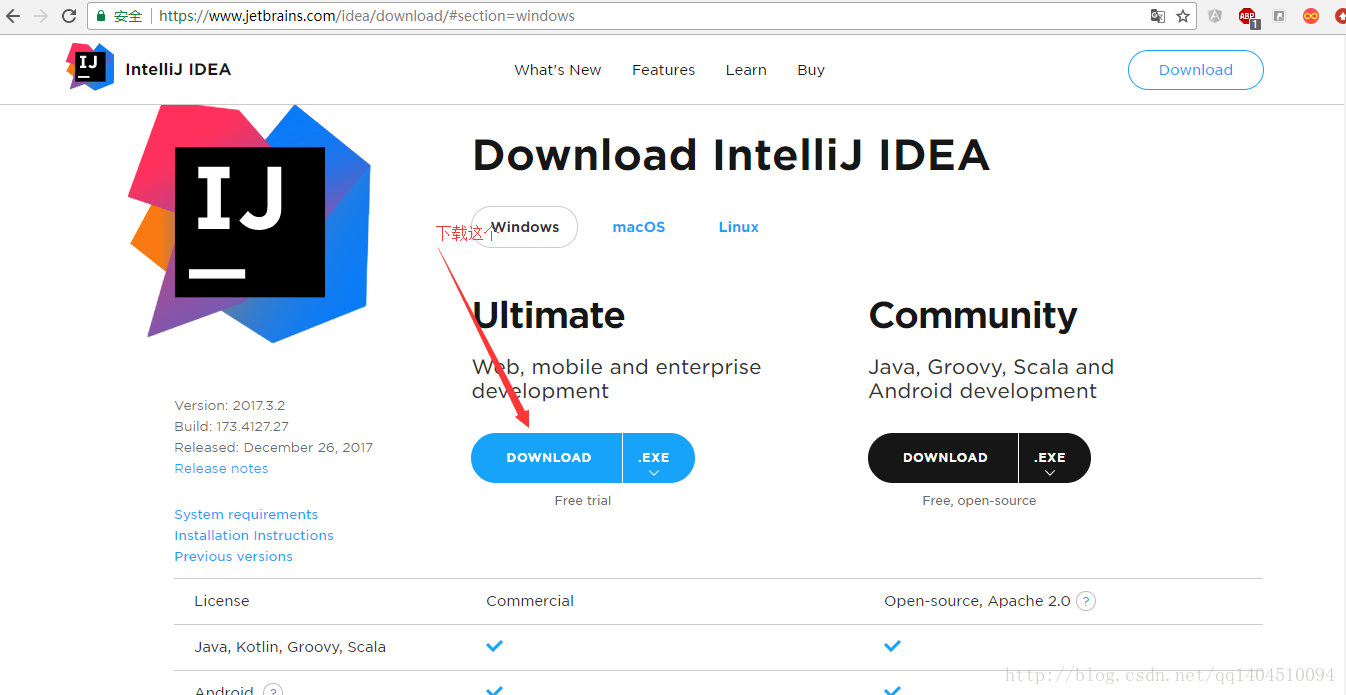Viewport: 1346px width, 695px height.
Task: Select the Windows platform tab
Action: (525, 227)
